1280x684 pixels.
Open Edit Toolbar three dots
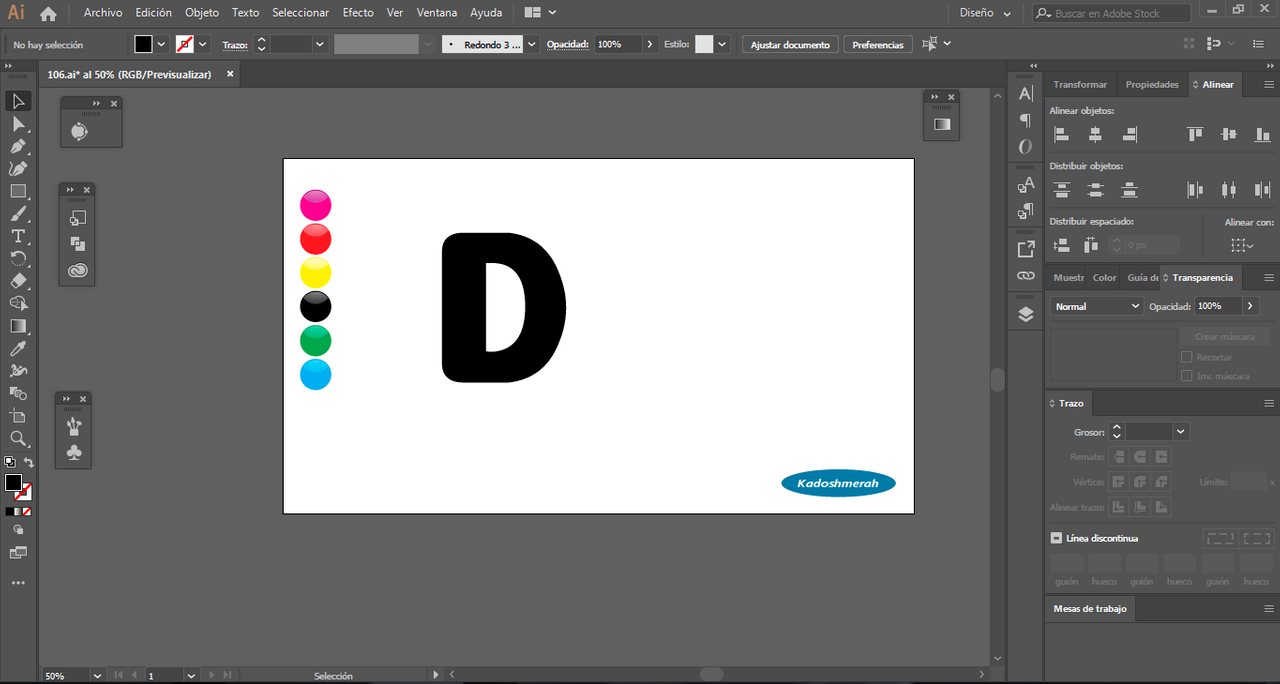18,582
